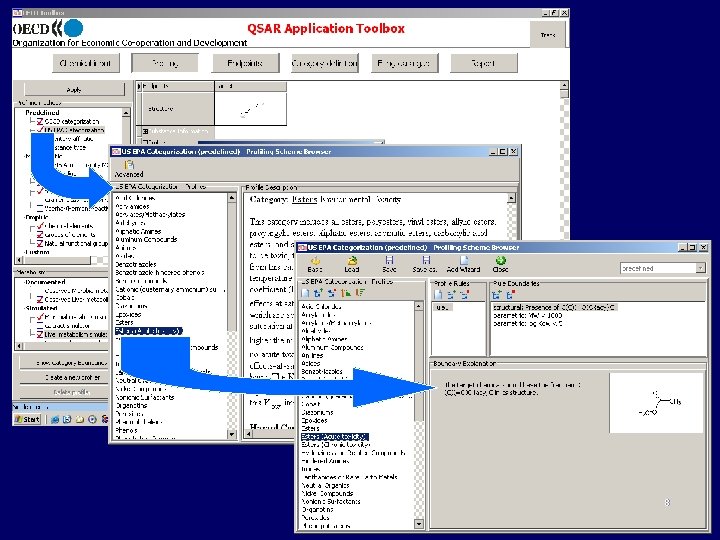The image size is (720, 540).
Task: Click up arrow of middle Profiles list scrollbar
Action: [x=232, y=198]
